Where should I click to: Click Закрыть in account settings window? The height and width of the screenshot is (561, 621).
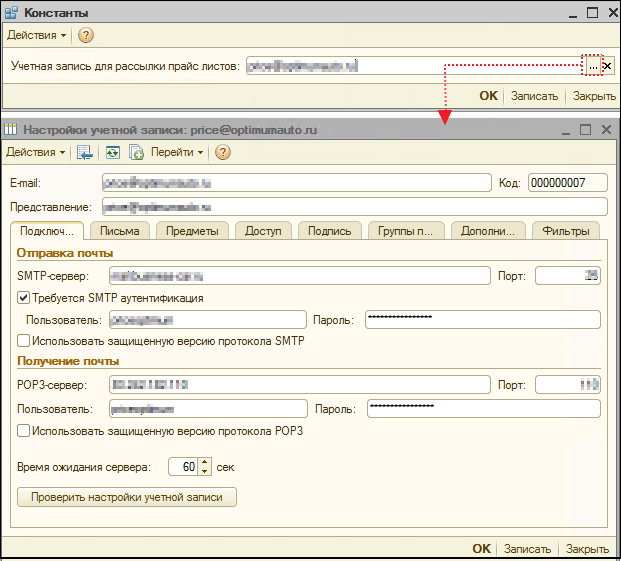tap(587, 549)
